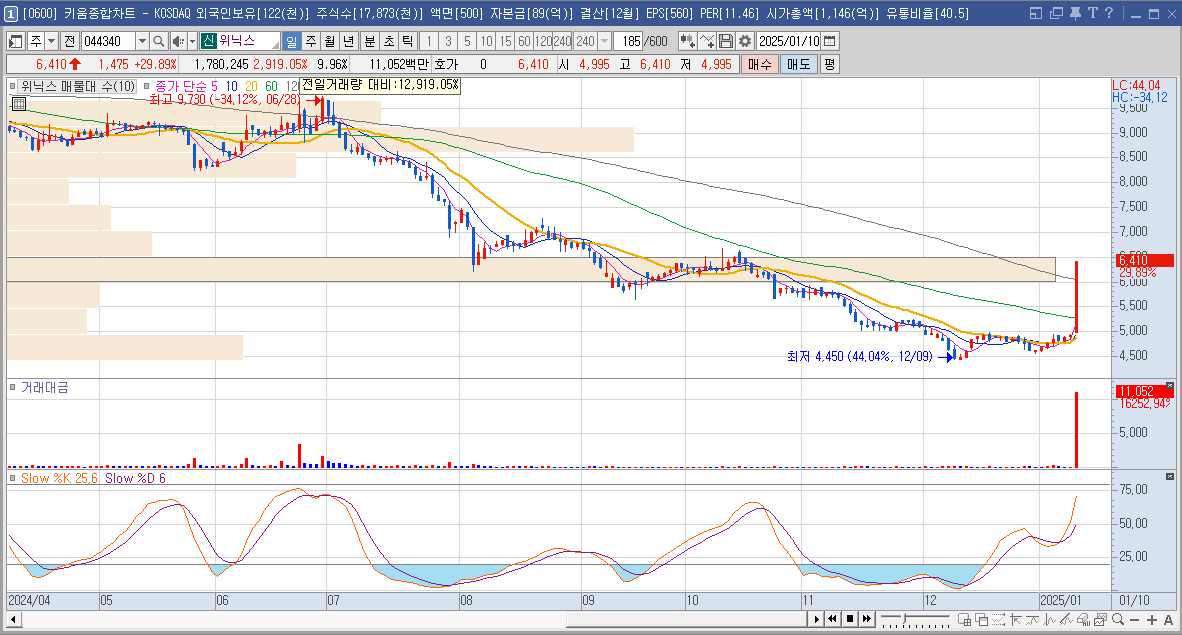Select second (초) chart period

click(388, 41)
